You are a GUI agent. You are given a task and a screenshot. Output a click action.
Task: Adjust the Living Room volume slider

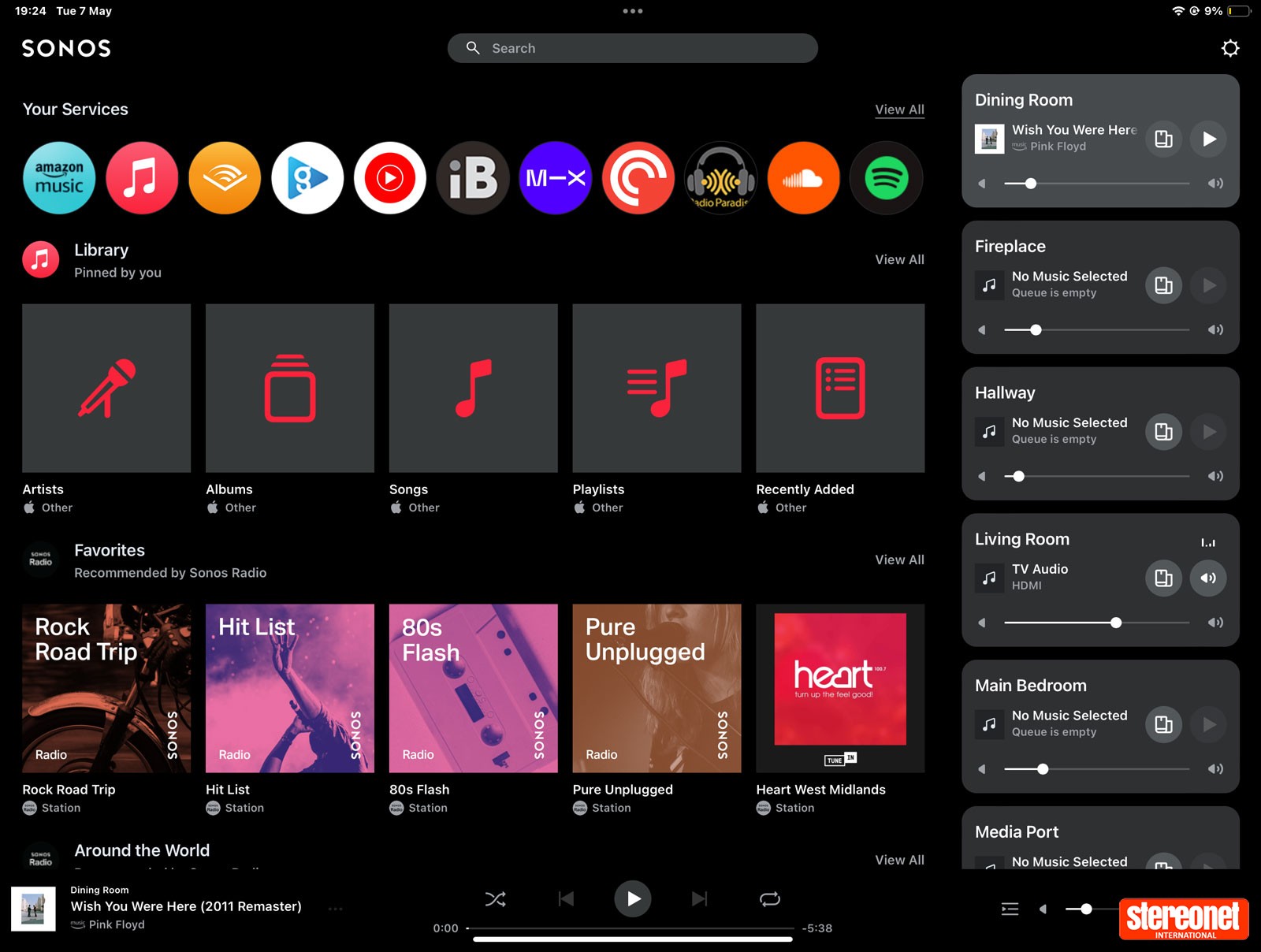tap(1096, 623)
